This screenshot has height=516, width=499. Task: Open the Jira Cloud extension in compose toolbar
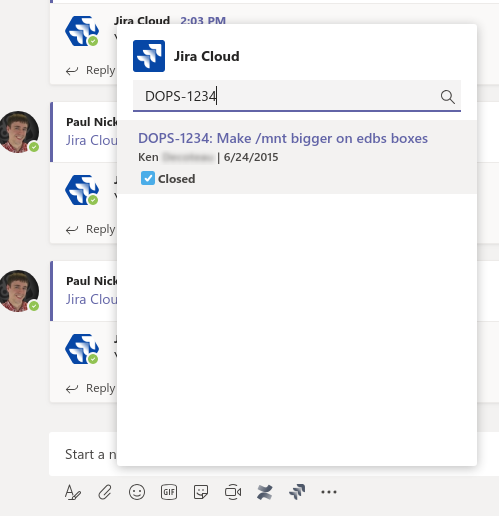[297, 492]
